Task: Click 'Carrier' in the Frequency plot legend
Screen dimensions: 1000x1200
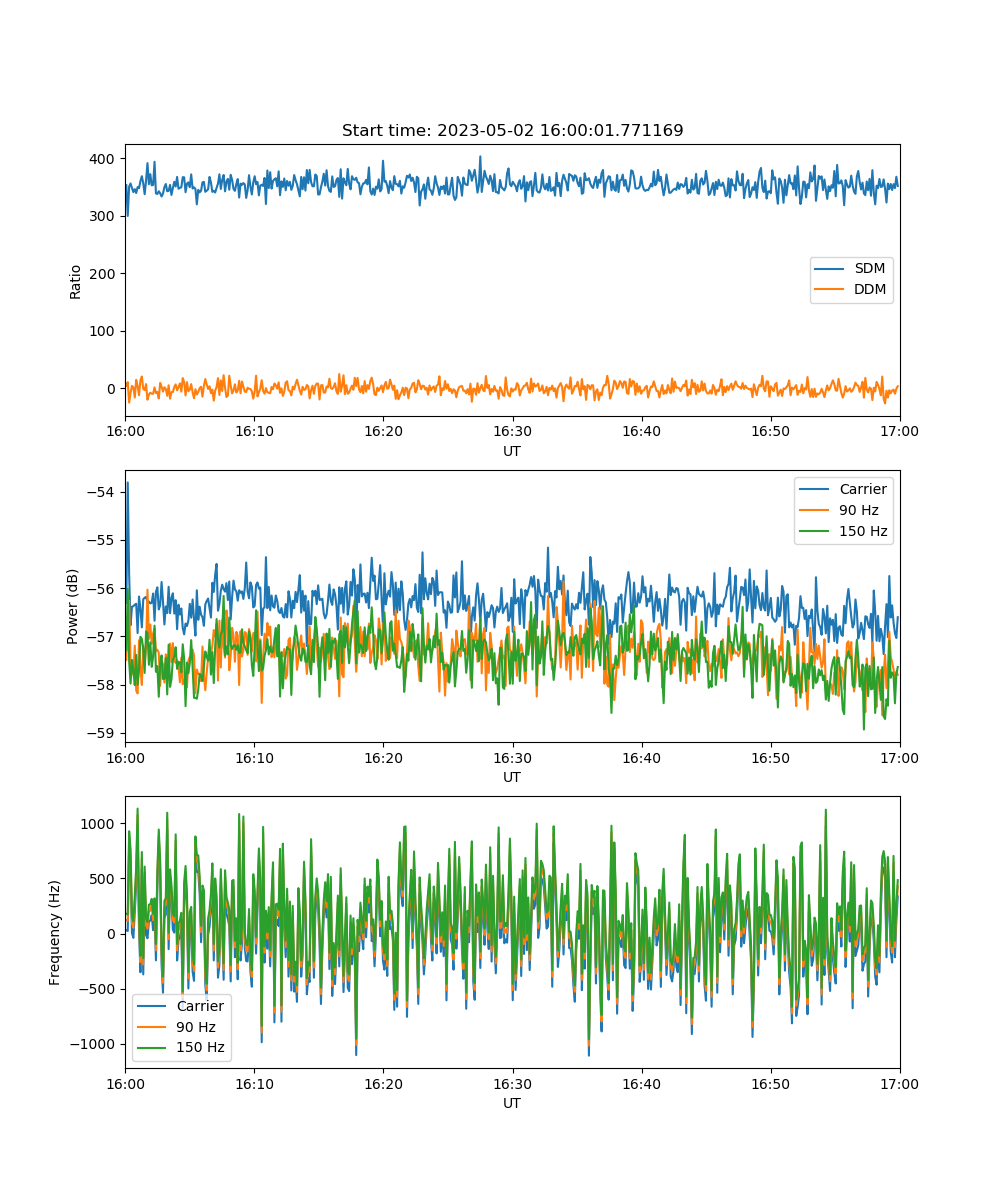Action: click(200, 1006)
